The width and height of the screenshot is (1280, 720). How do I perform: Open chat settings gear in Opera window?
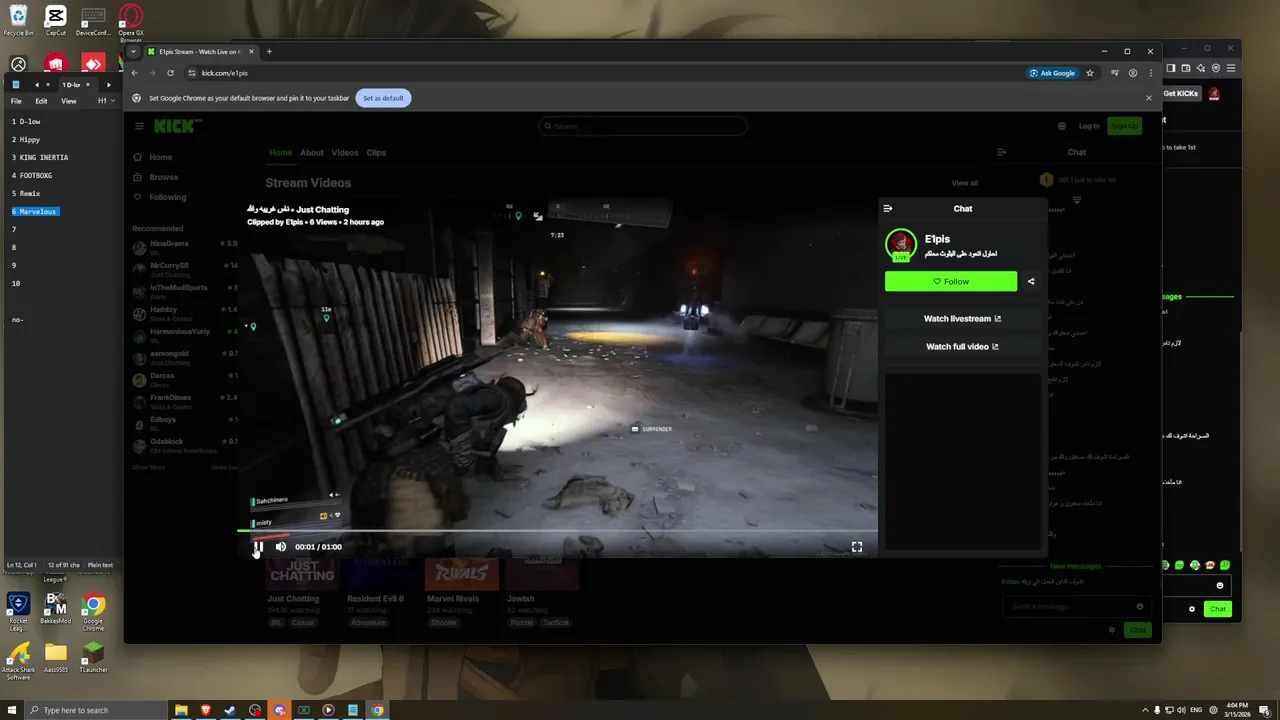pyautogui.click(x=1192, y=609)
